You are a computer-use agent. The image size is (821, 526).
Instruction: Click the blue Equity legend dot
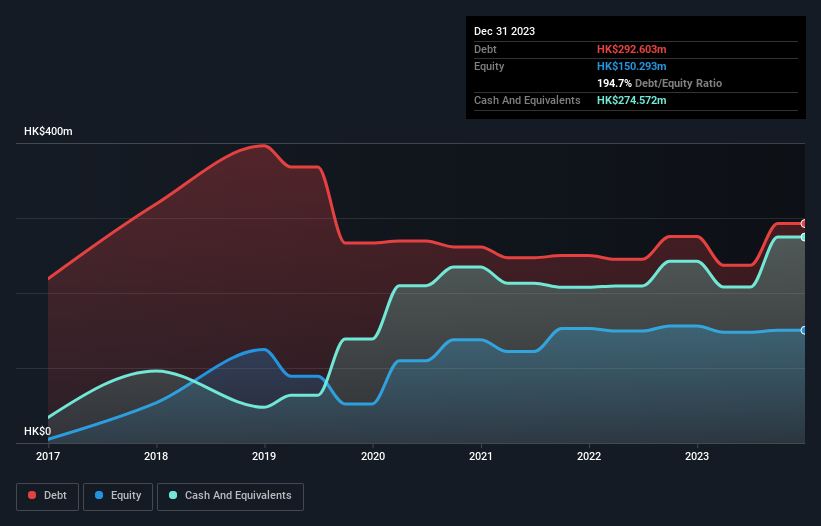tap(99, 495)
